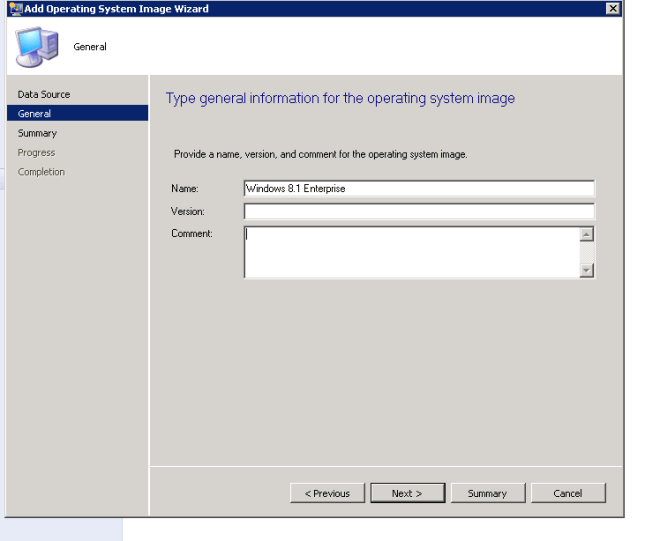Click the Add Operating System Image Wizard title bar
Screen dimensions: 660x541
click(x=300, y=8)
